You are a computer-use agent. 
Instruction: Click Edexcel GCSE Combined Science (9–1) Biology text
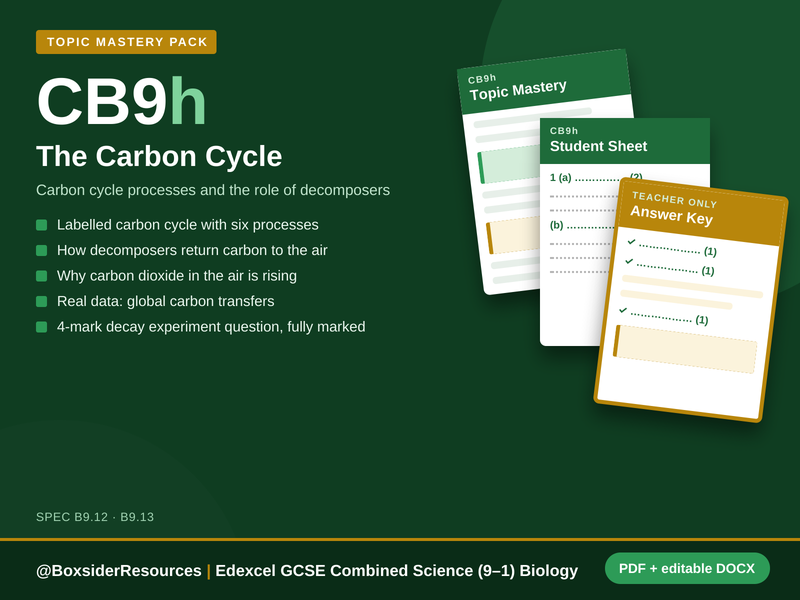click(x=396, y=570)
